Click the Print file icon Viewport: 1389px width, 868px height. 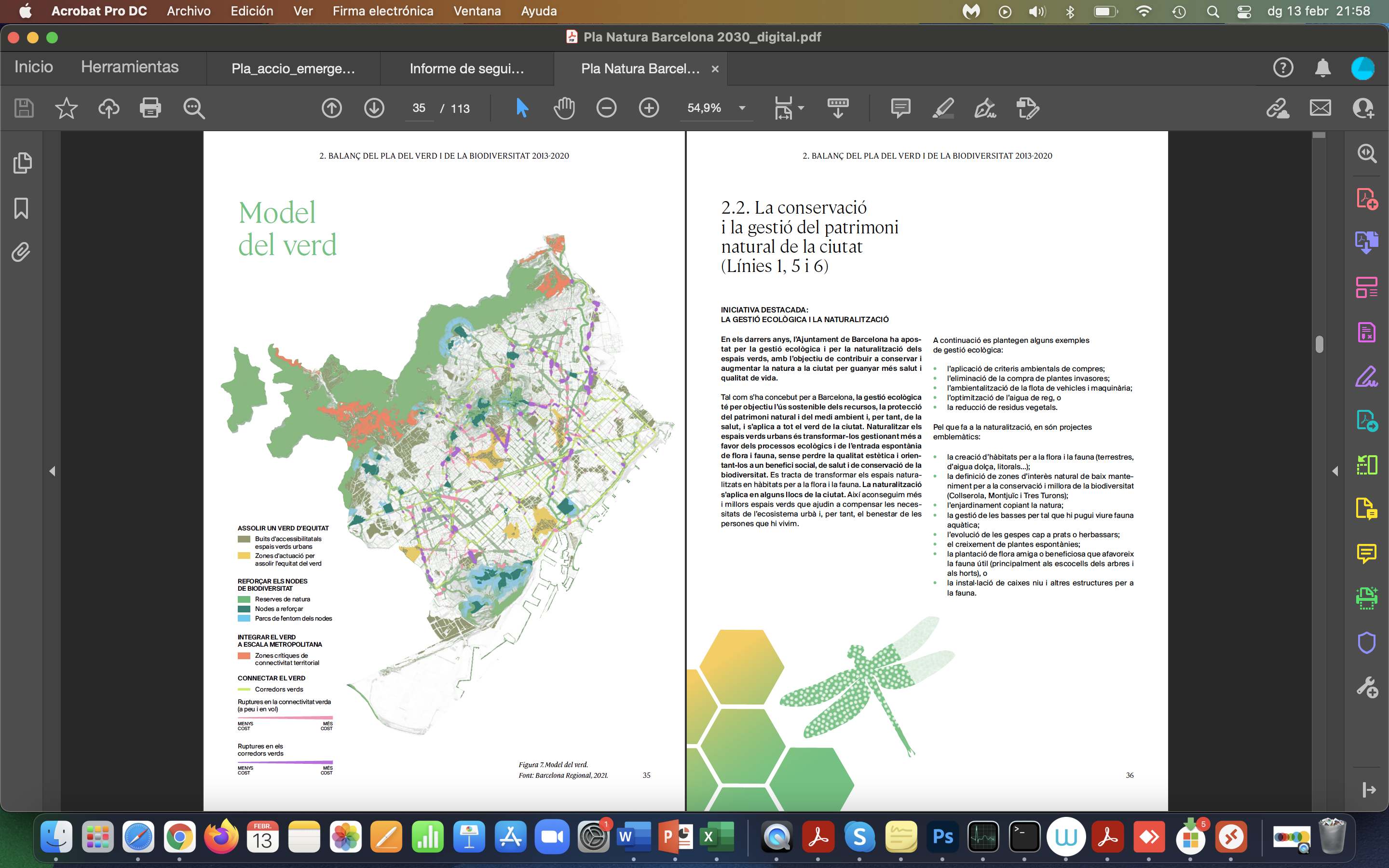pyautogui.click(x=150, y=108)
